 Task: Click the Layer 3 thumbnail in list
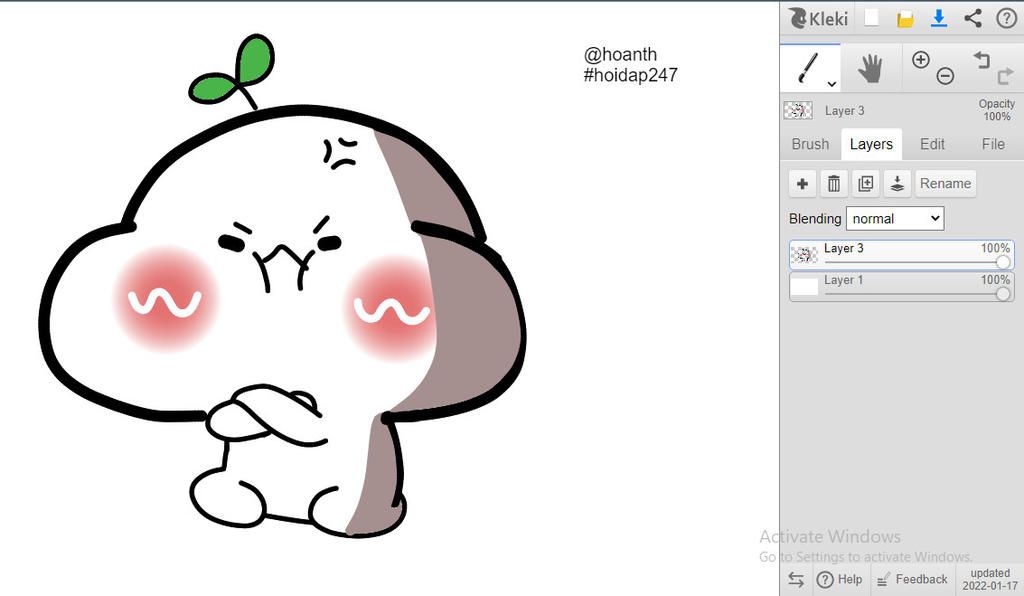coord(805,255)
